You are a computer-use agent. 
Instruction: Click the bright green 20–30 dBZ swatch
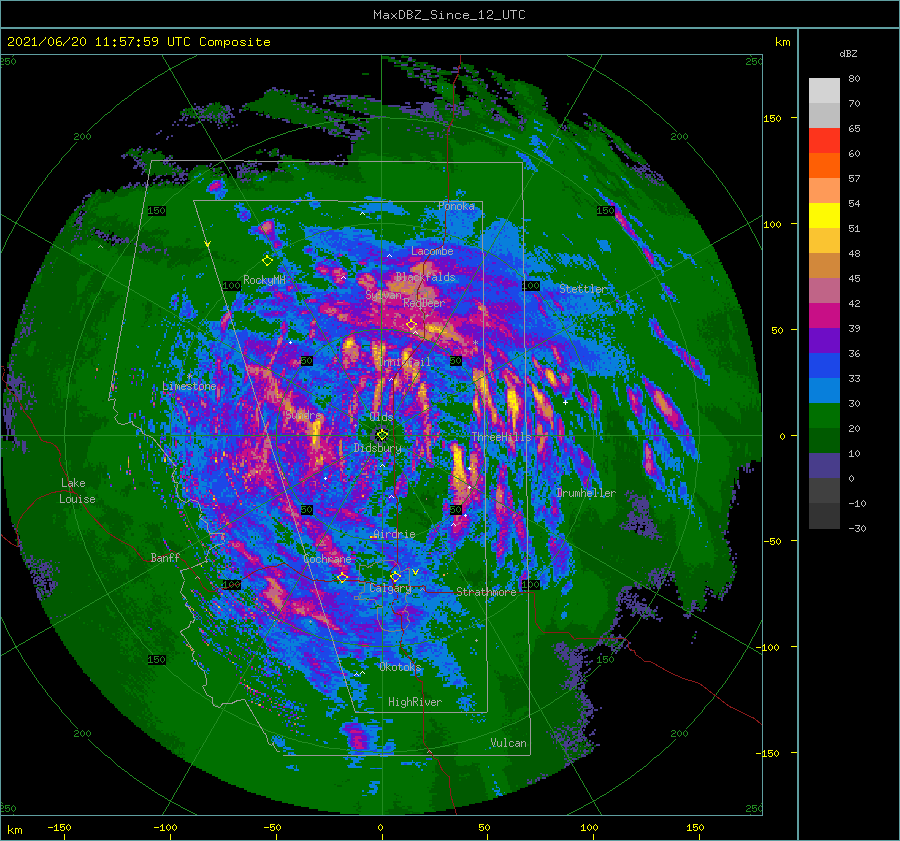(x=824, y=416)
